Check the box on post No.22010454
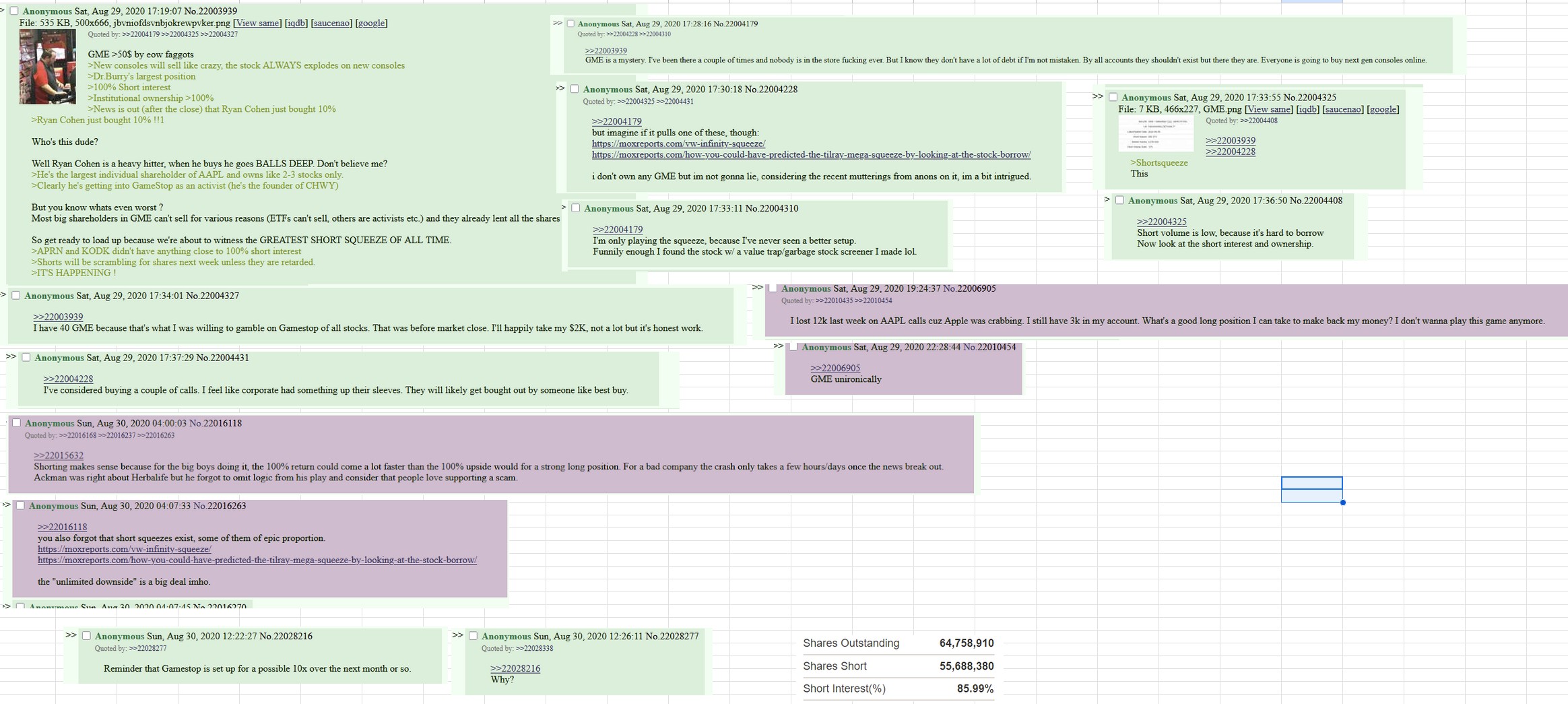This screenshot has width=1568, height=704. tap(793, 347)
